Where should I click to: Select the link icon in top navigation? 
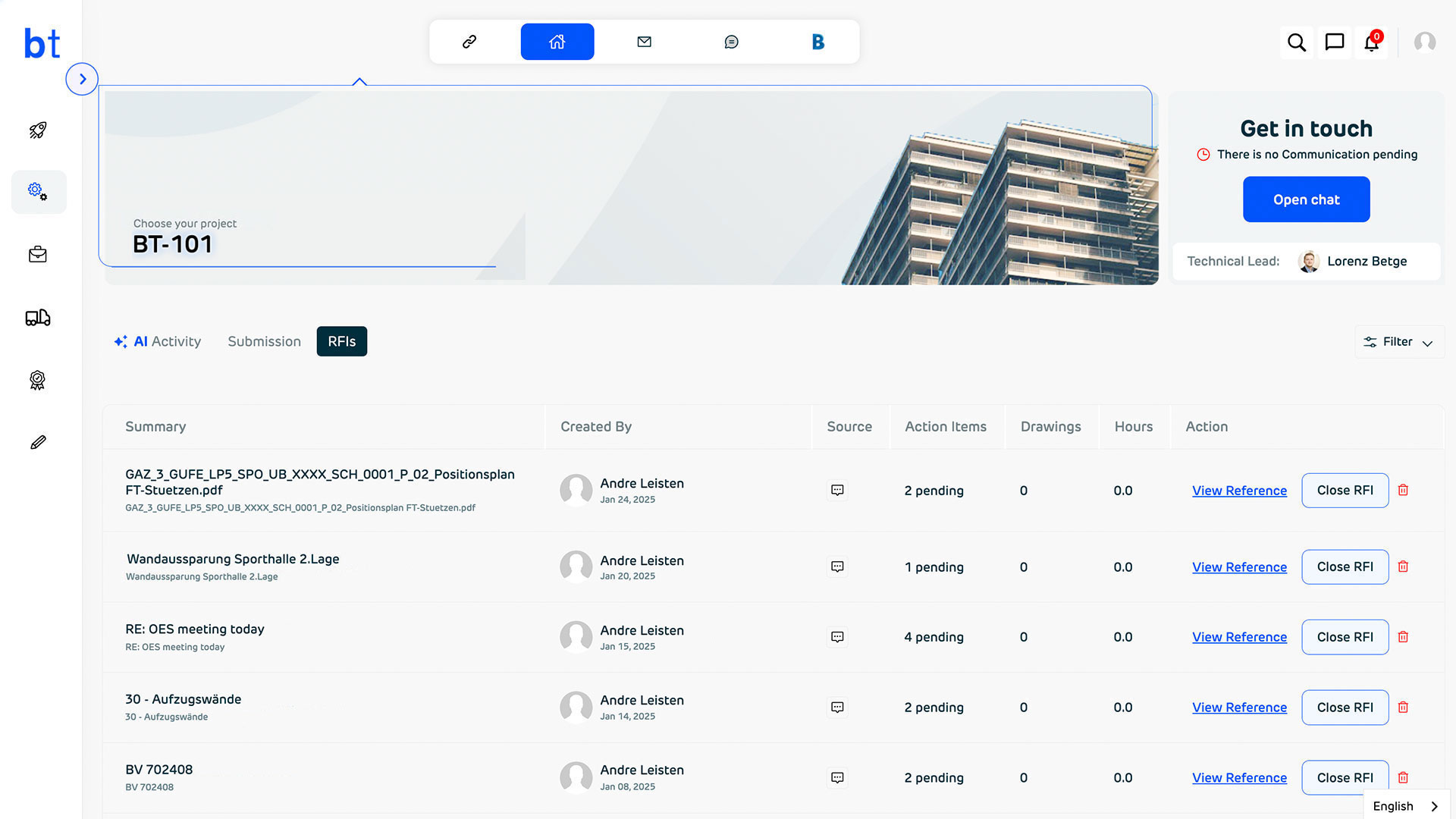click(x=469, y=42)
